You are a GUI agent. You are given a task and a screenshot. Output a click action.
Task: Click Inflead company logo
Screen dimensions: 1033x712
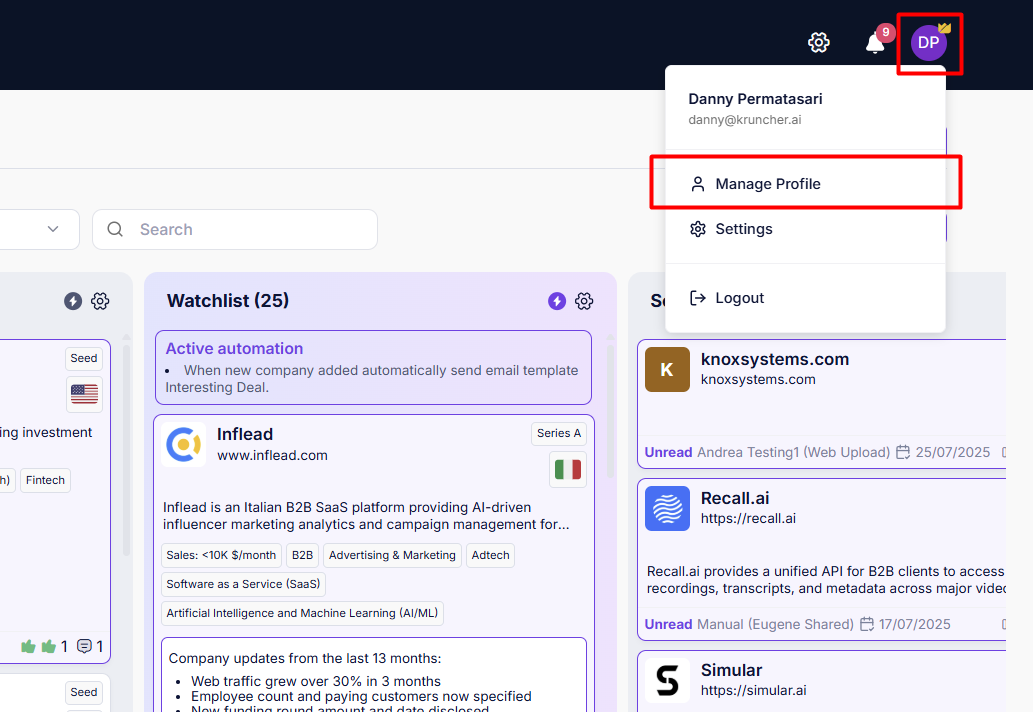(x=183, y=445)
